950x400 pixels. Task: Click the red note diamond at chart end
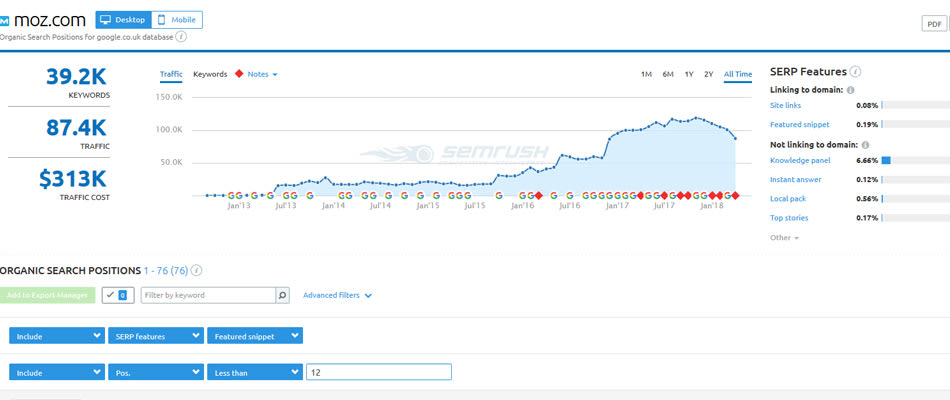click(x=735, y=195)
